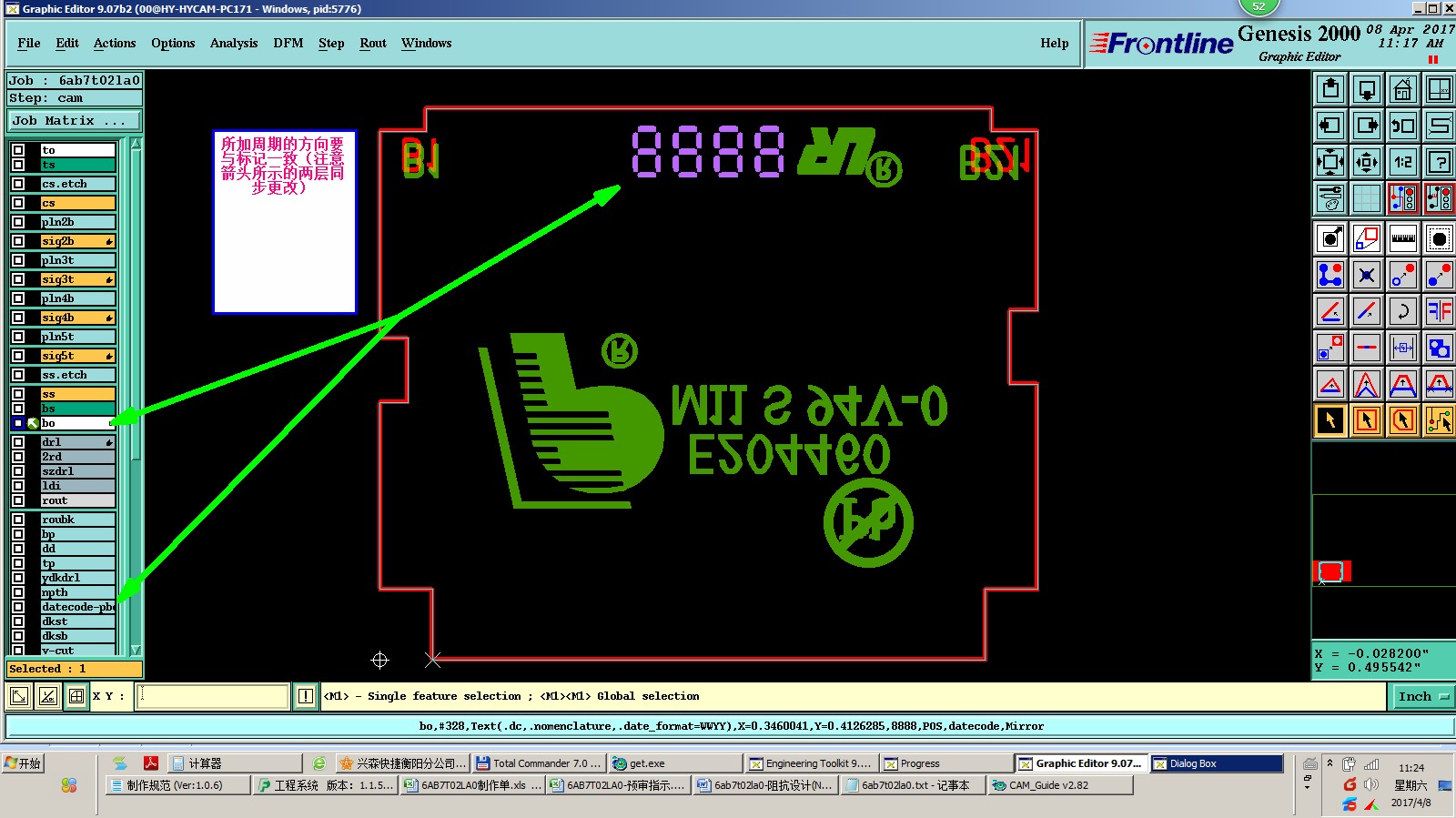
Task: Open the DFM menu
Action: tap(288, 43)
